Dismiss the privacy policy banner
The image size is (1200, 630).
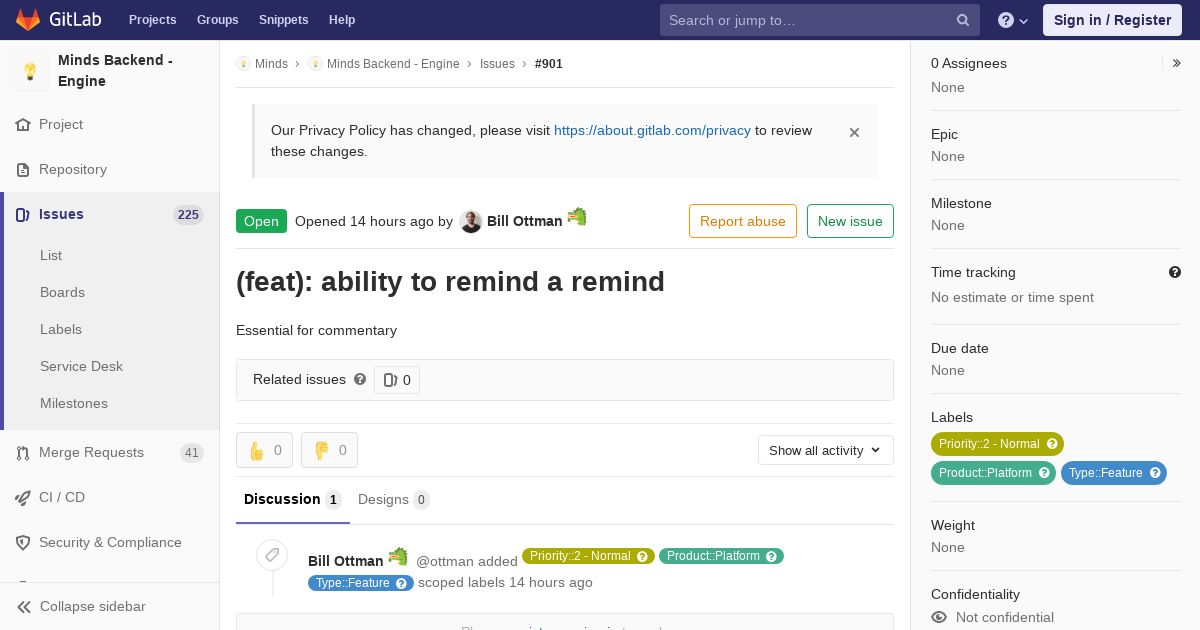[854, 132]
